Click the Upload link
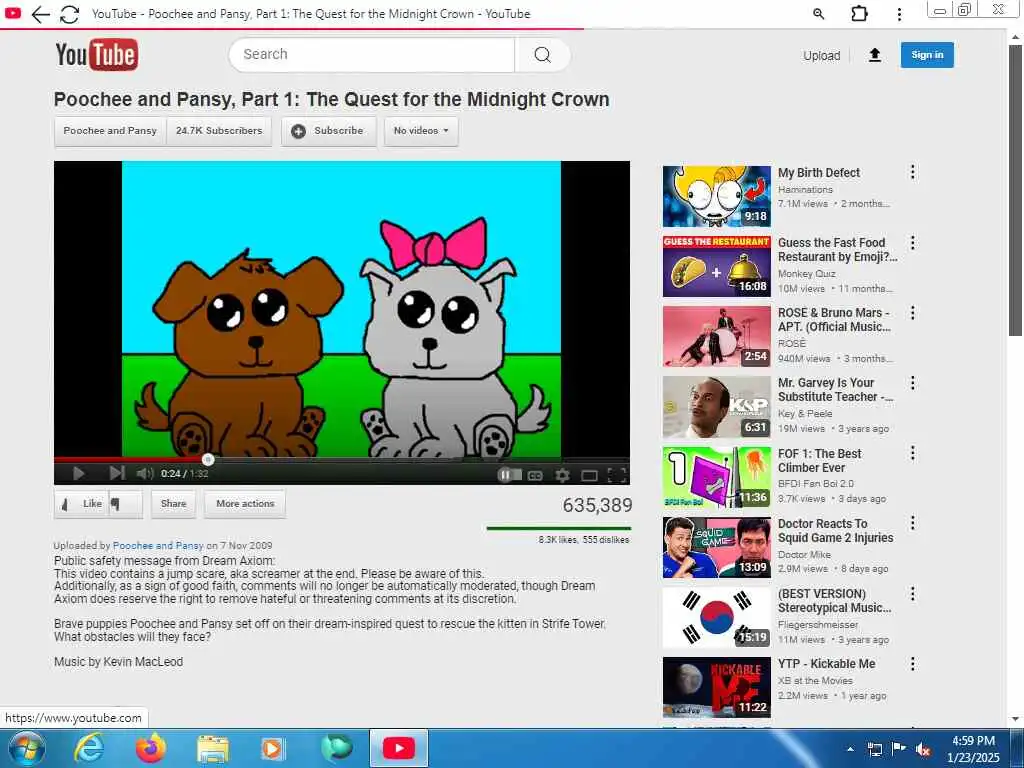 [x=822, y=56]
